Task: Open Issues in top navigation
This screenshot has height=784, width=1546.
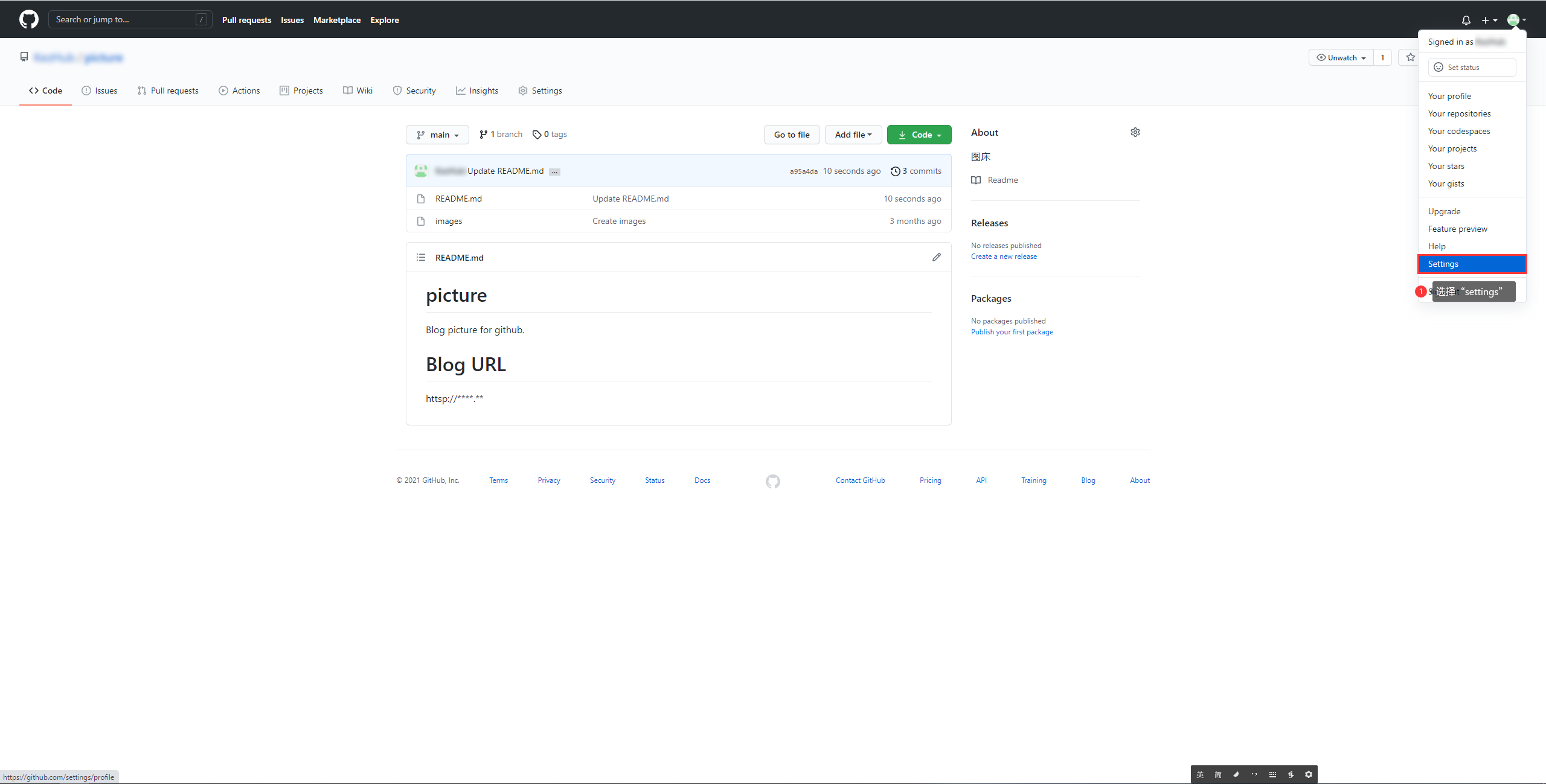Action: (292, 20)
